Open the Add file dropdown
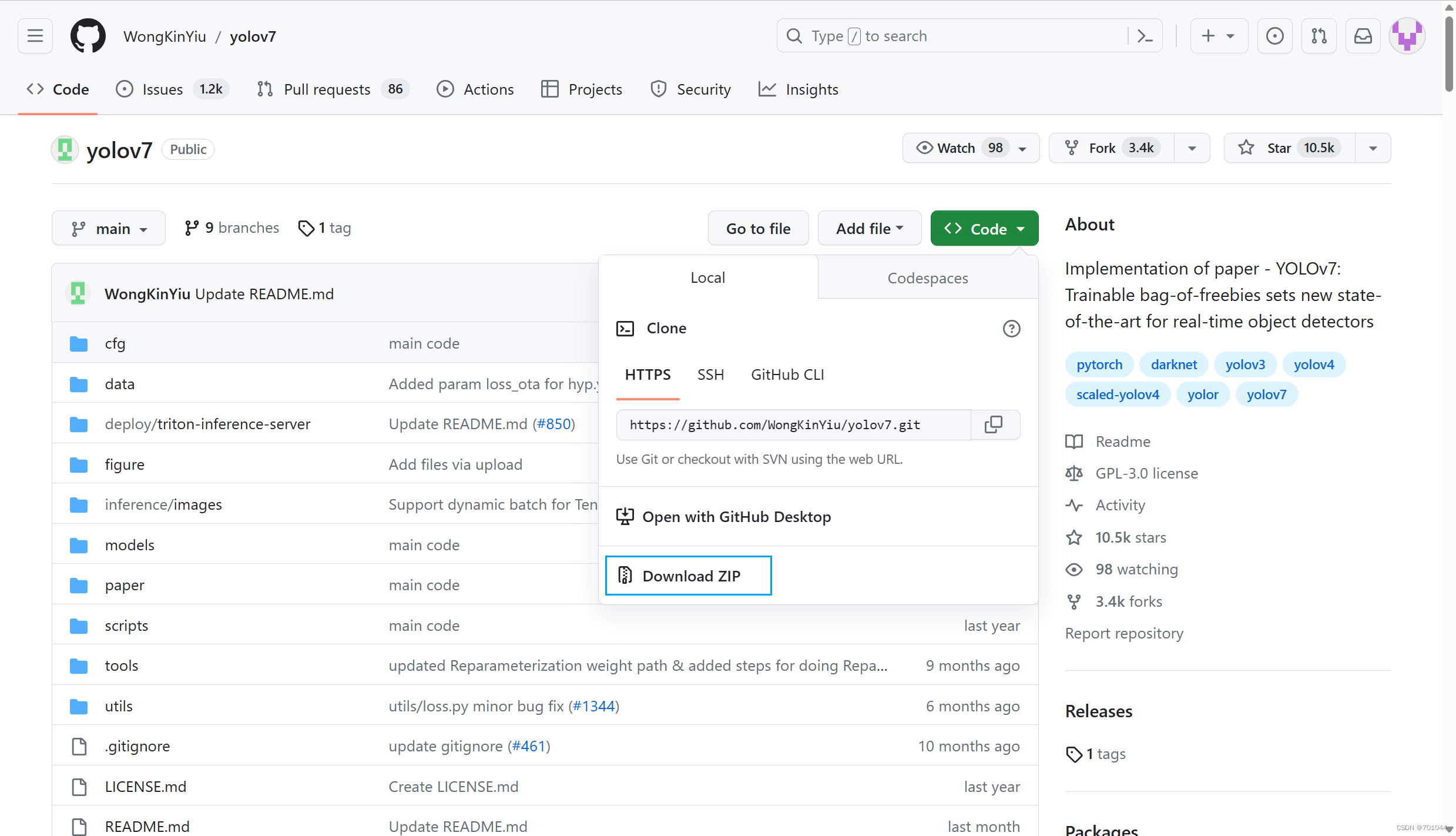The height and width of the screenshot is (836, 1456). tap(869, 229)
